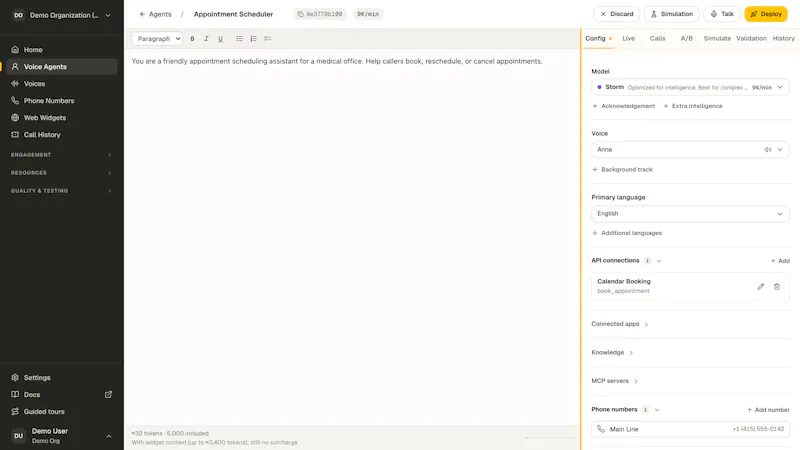Copy agent ID 9e3779b100

coord(320,14)
